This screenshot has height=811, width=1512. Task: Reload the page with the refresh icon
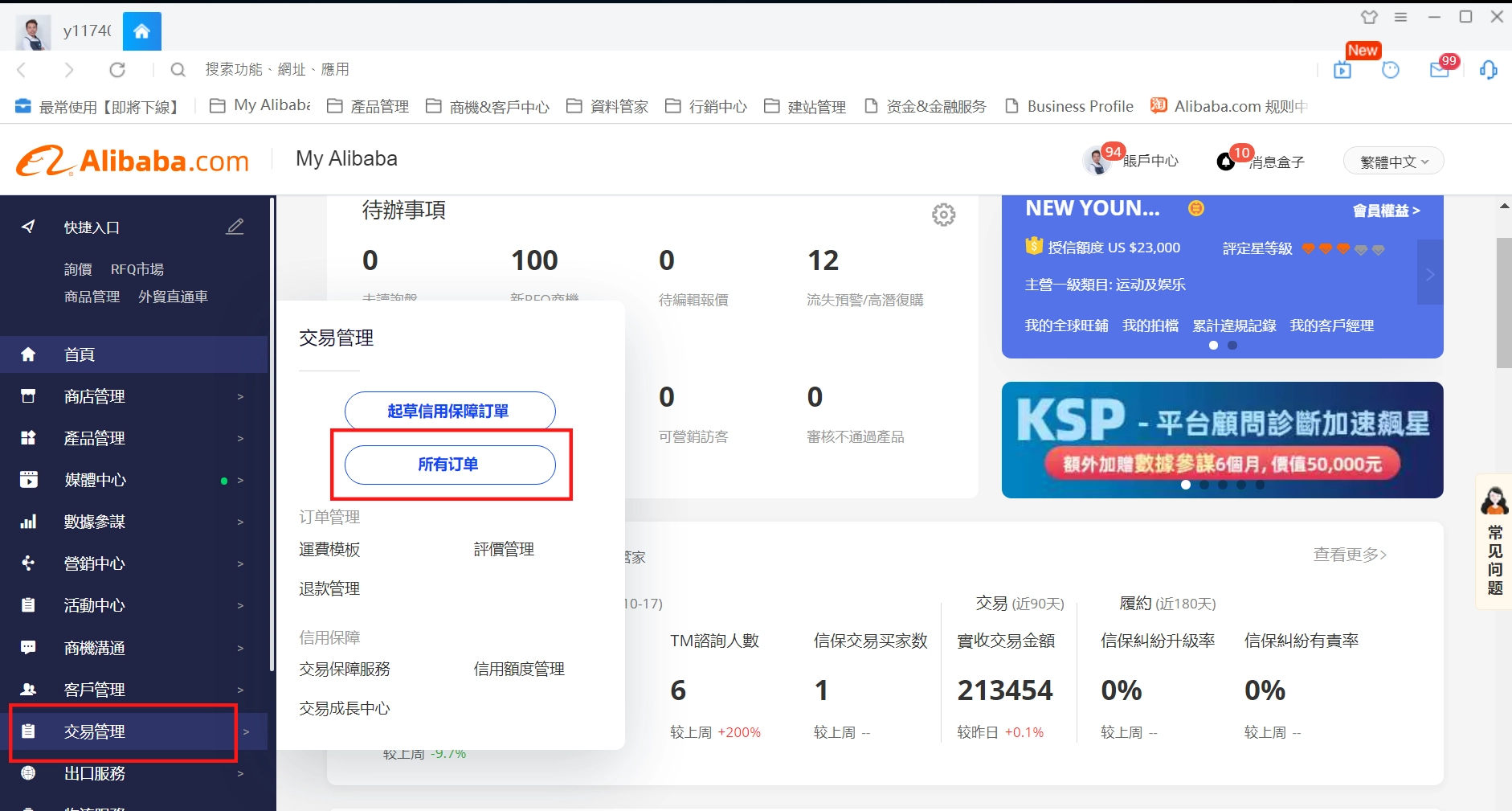point(117,70)
